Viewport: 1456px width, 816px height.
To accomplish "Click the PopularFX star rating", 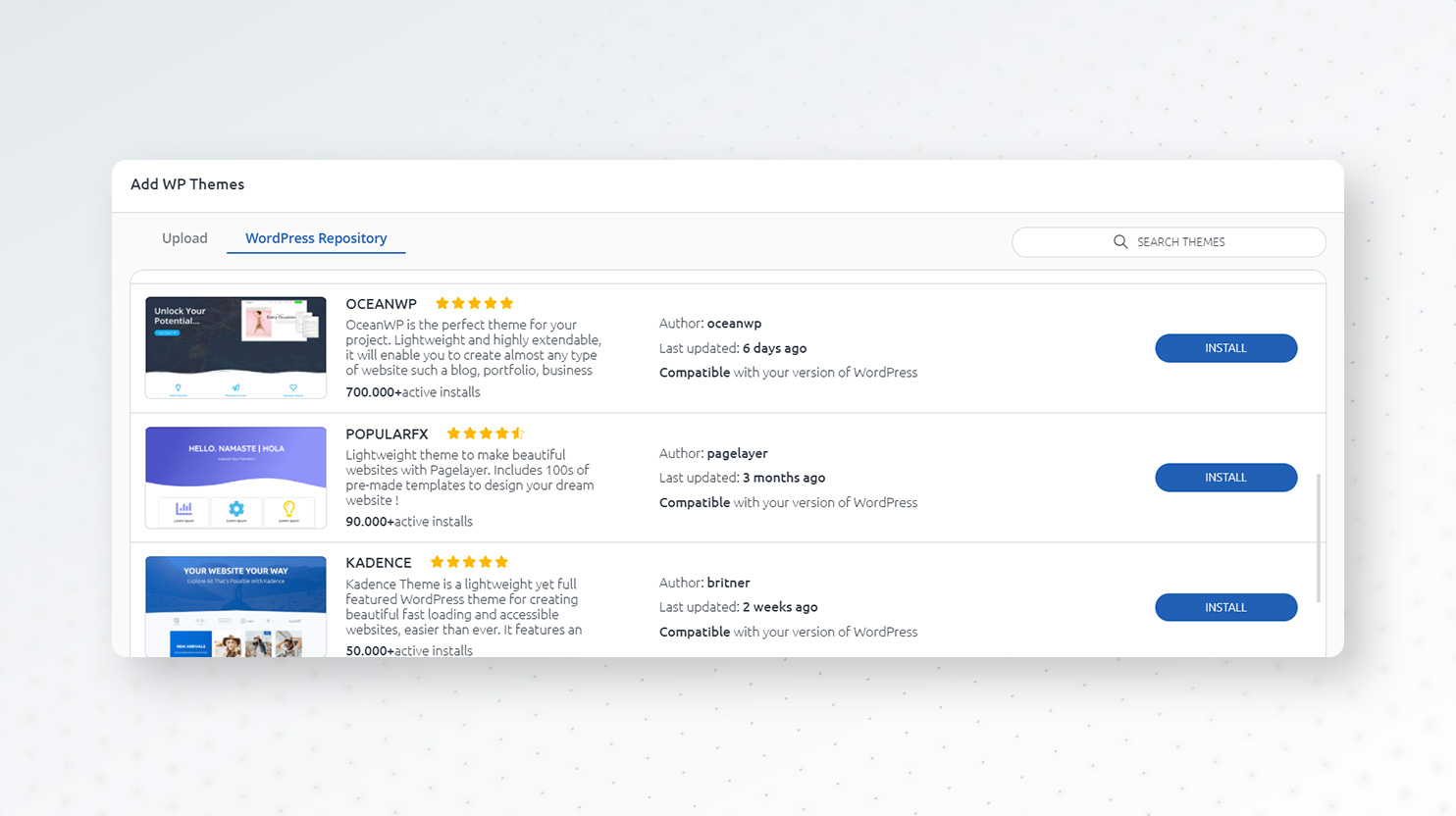I will pos(486,433).
